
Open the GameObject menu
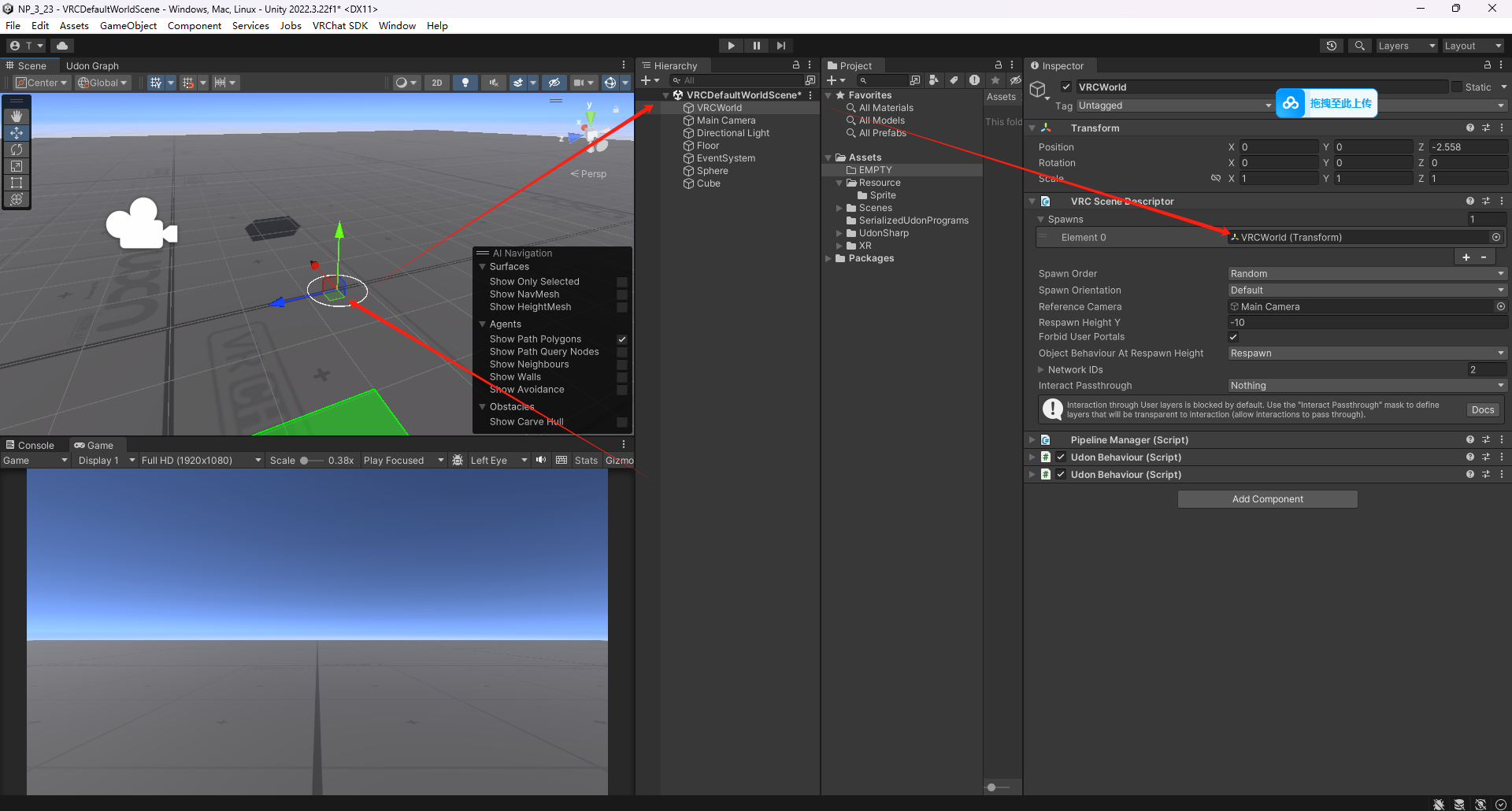click(x=128, y=26)
